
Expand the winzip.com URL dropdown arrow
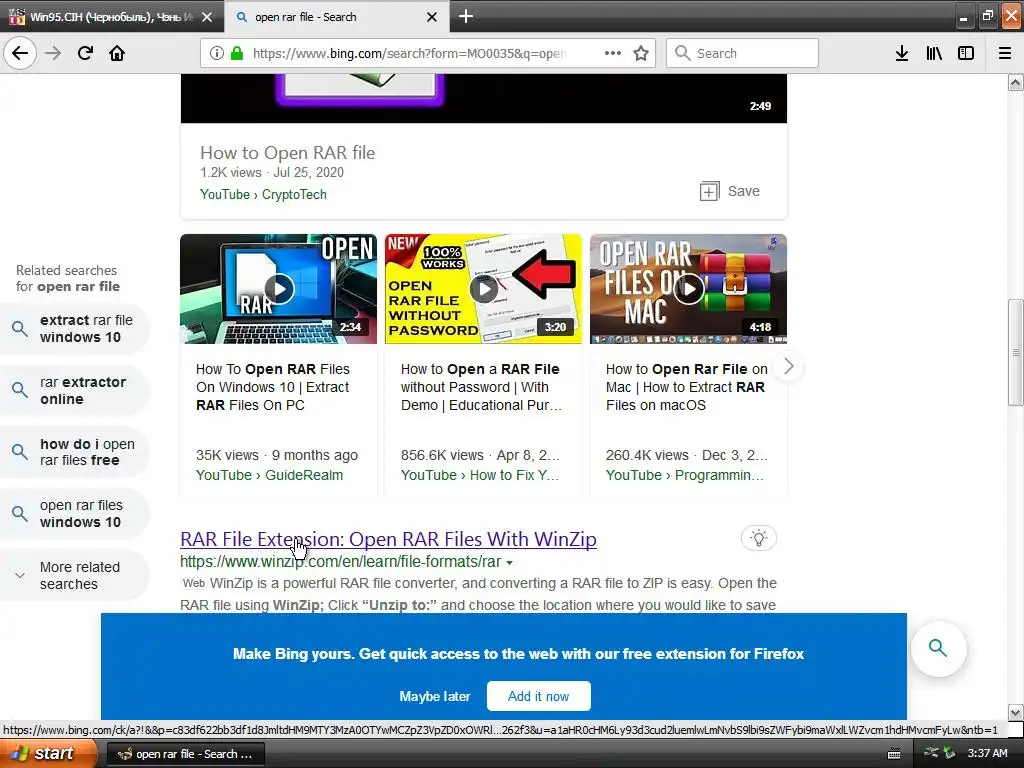[509, 562]
